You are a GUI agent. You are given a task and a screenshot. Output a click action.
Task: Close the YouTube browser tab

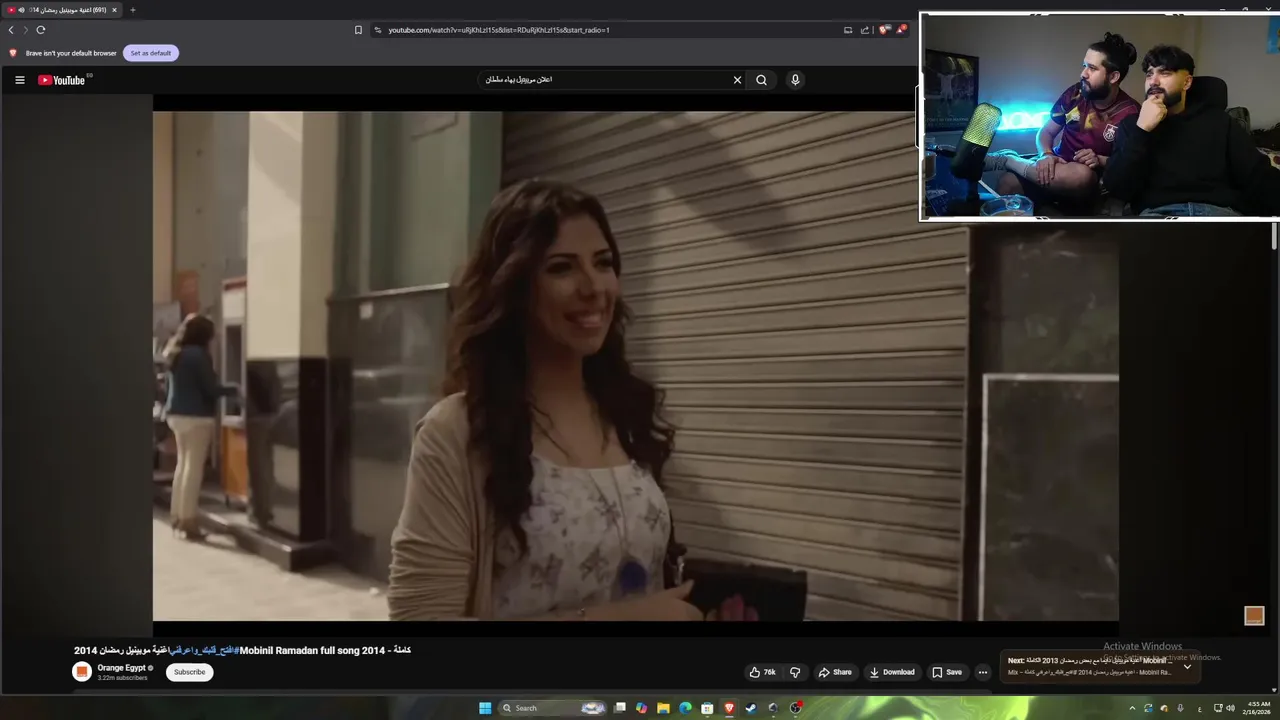(114, 10)
